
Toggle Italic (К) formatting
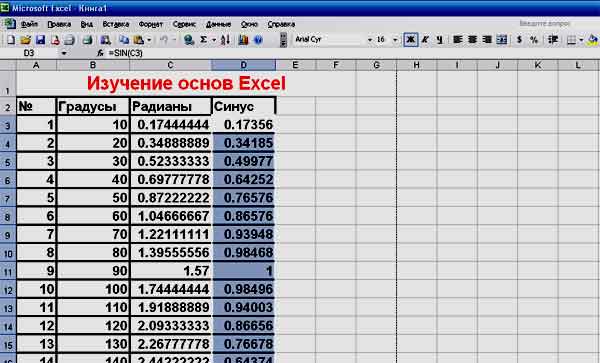tap(425, 39)
